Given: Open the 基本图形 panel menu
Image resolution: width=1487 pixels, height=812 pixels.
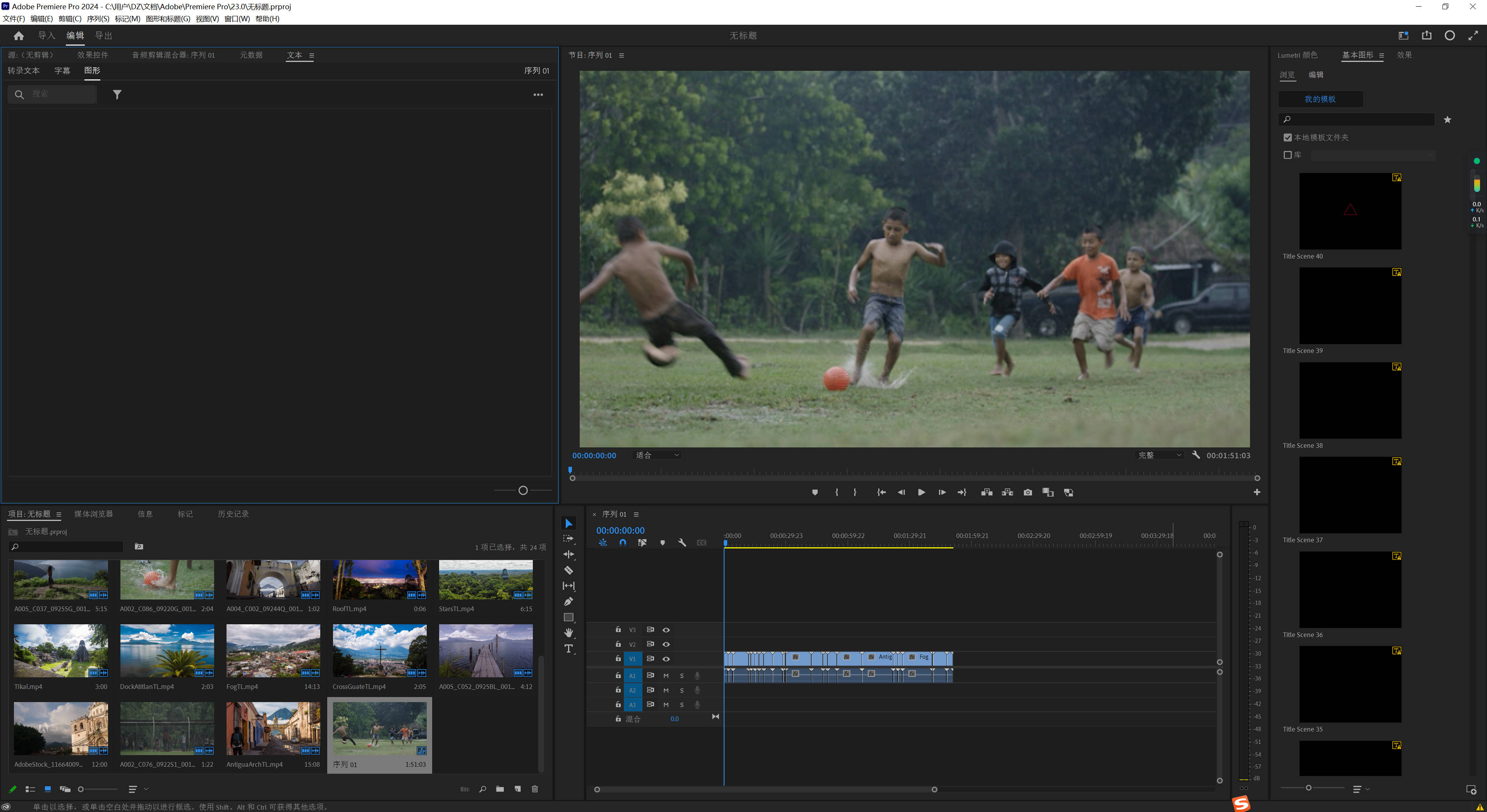Looking at the screenshot, I should click(x=1381, y=55).
